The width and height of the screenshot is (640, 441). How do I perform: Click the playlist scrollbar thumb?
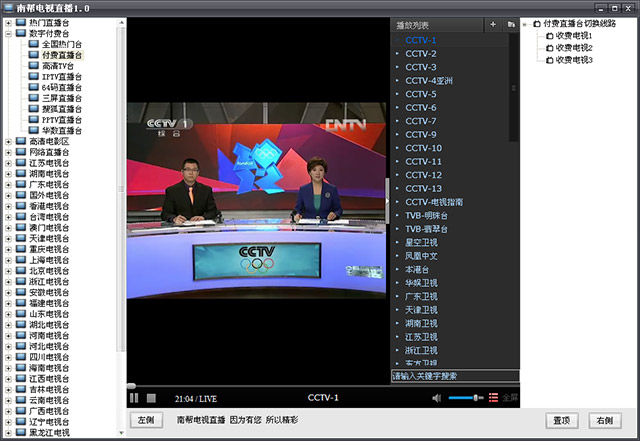513,88
